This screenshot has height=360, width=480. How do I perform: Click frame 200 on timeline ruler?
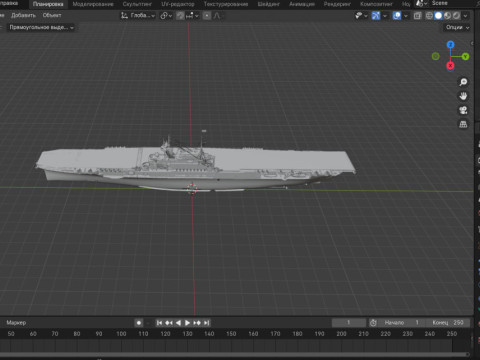point(341,334)
